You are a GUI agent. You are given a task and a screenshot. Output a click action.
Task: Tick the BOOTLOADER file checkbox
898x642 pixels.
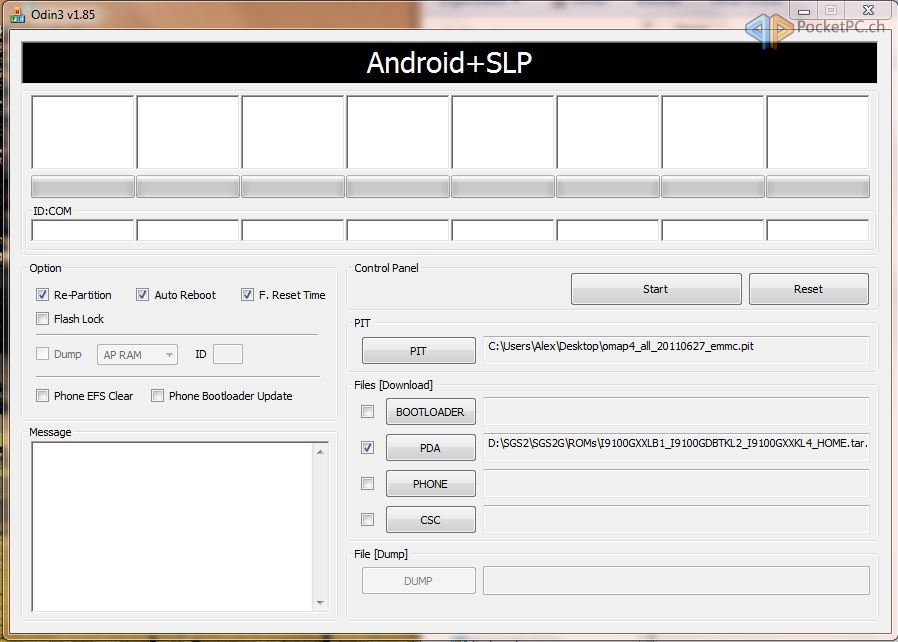[x=368, y=411]
